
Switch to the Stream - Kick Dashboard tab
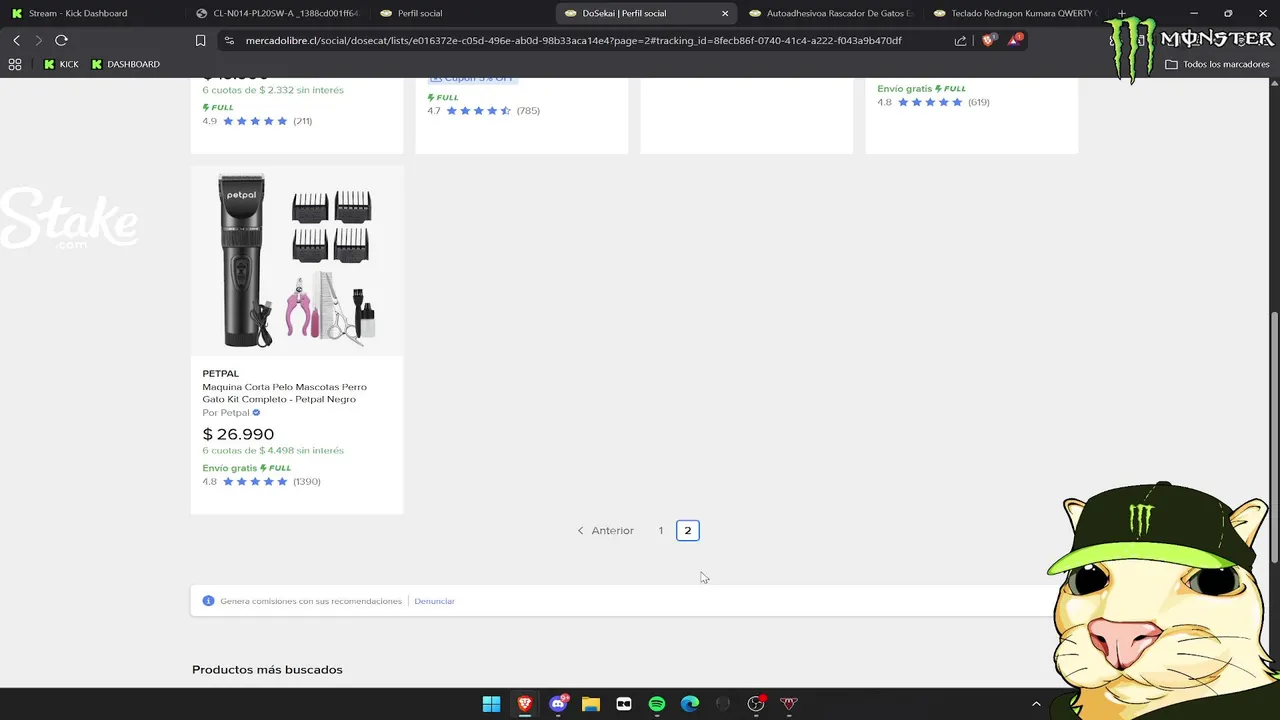click(x=90, y=13)
